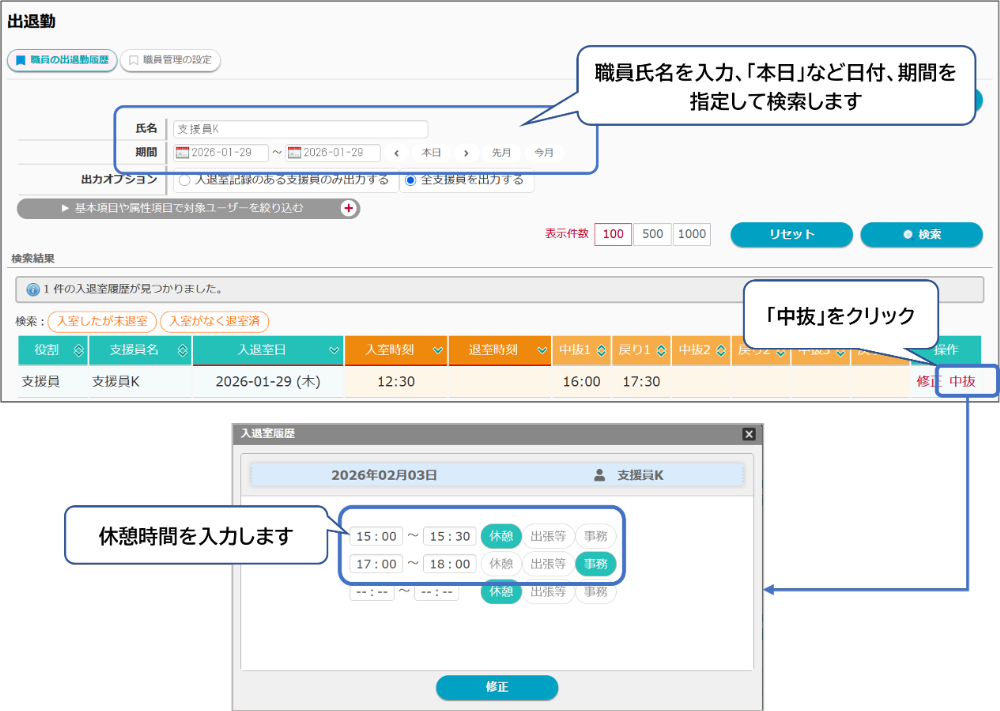Image resolution: width=1000 pixels, height=711 pixels.
Task: Switch to 職員管理の設定 tab
Action: pyautogui.click(x=170, y=60)
